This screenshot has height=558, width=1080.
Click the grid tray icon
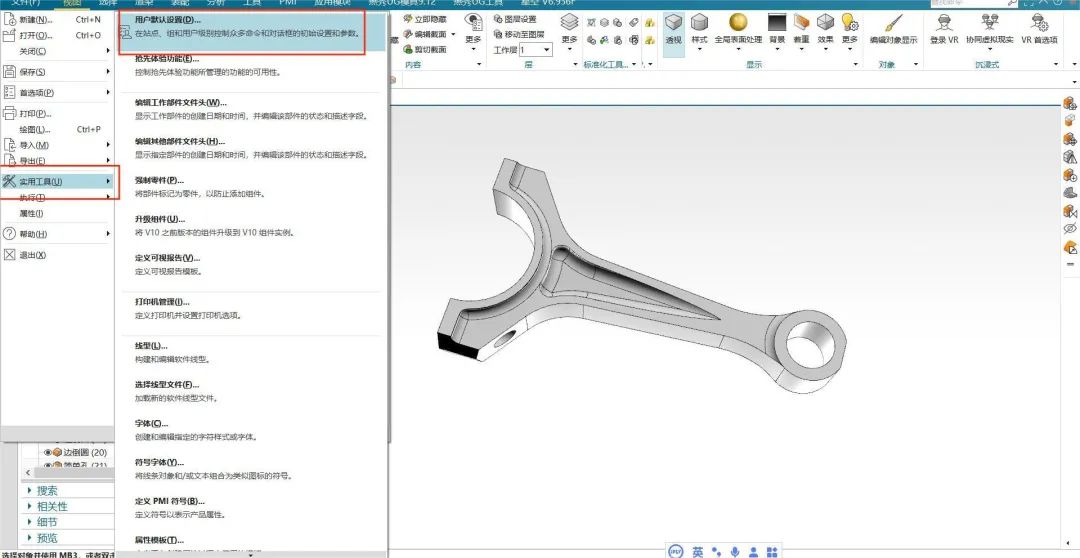[772, 552]
